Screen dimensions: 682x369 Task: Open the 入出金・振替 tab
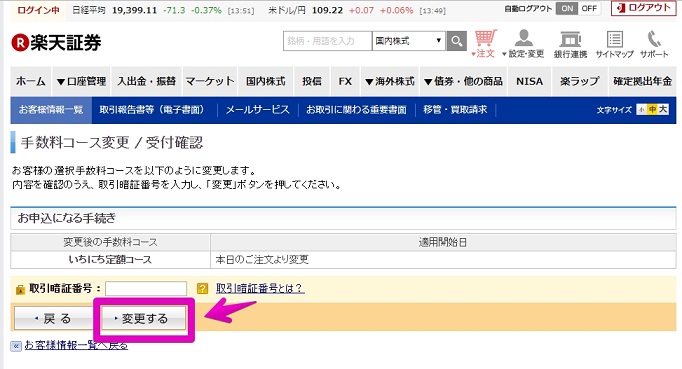click(147, 81)
